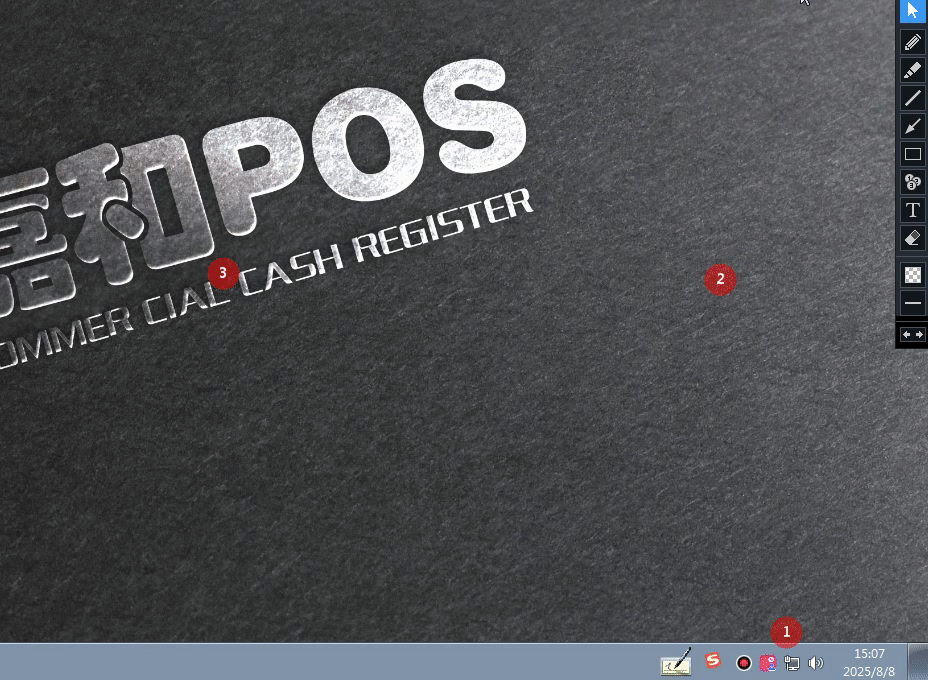Click the Sogou input method tray icon
The height and width of the screenshot is (680, 928).
[x=713, y=660]
